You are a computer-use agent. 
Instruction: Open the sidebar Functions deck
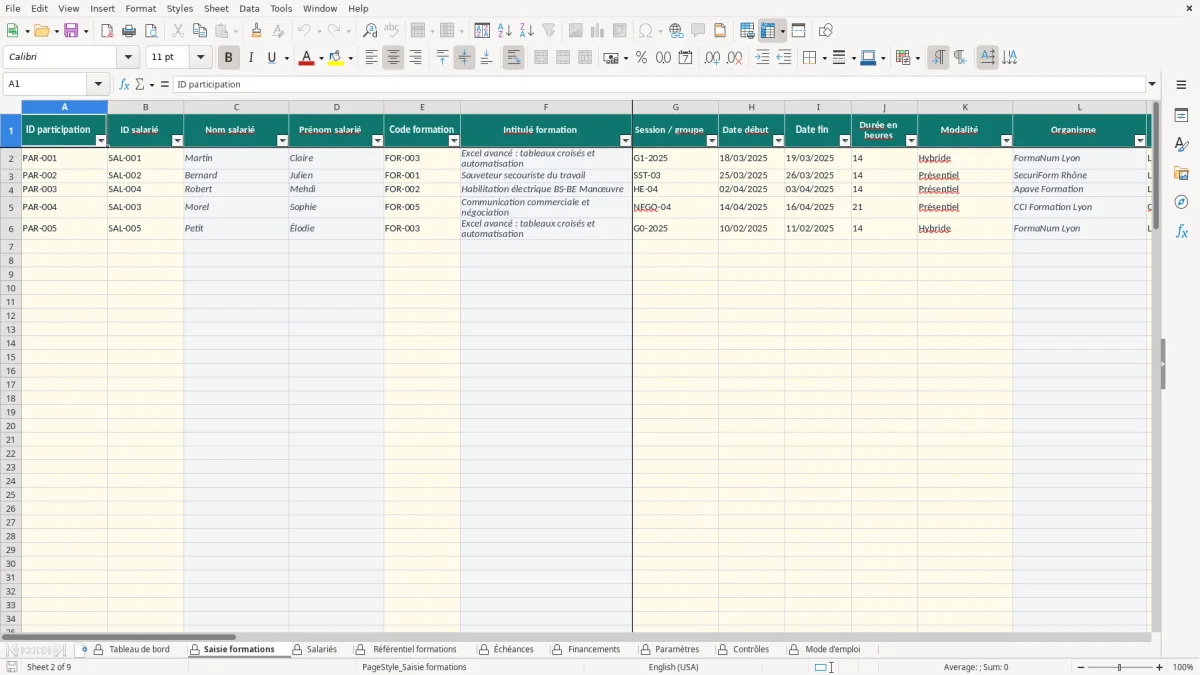pos(1181,231)
